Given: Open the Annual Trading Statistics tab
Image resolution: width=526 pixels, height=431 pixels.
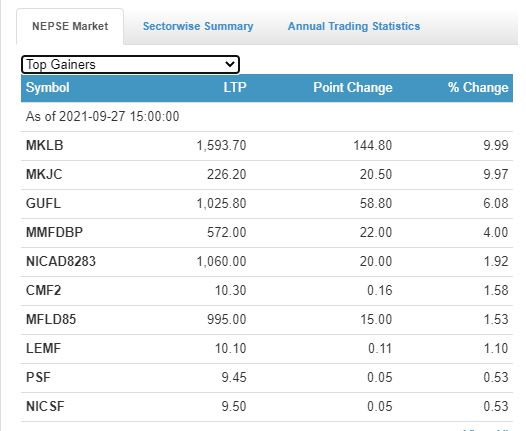Looking at the screenshot, I should click(354, 26).
